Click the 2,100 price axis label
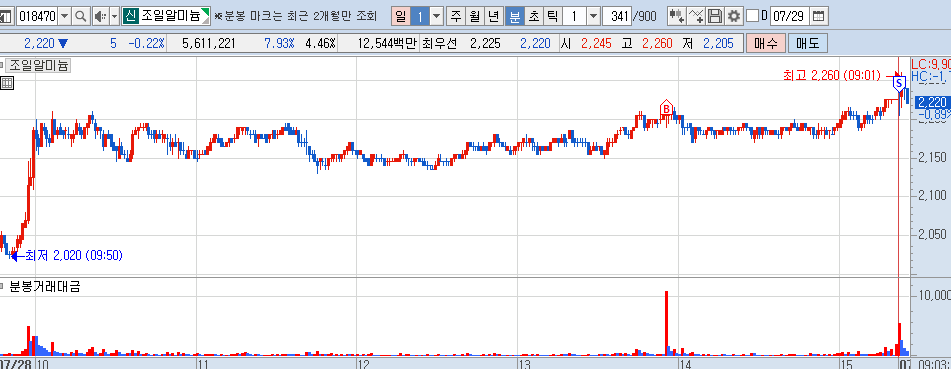951x369 pixels. point(932,195)
